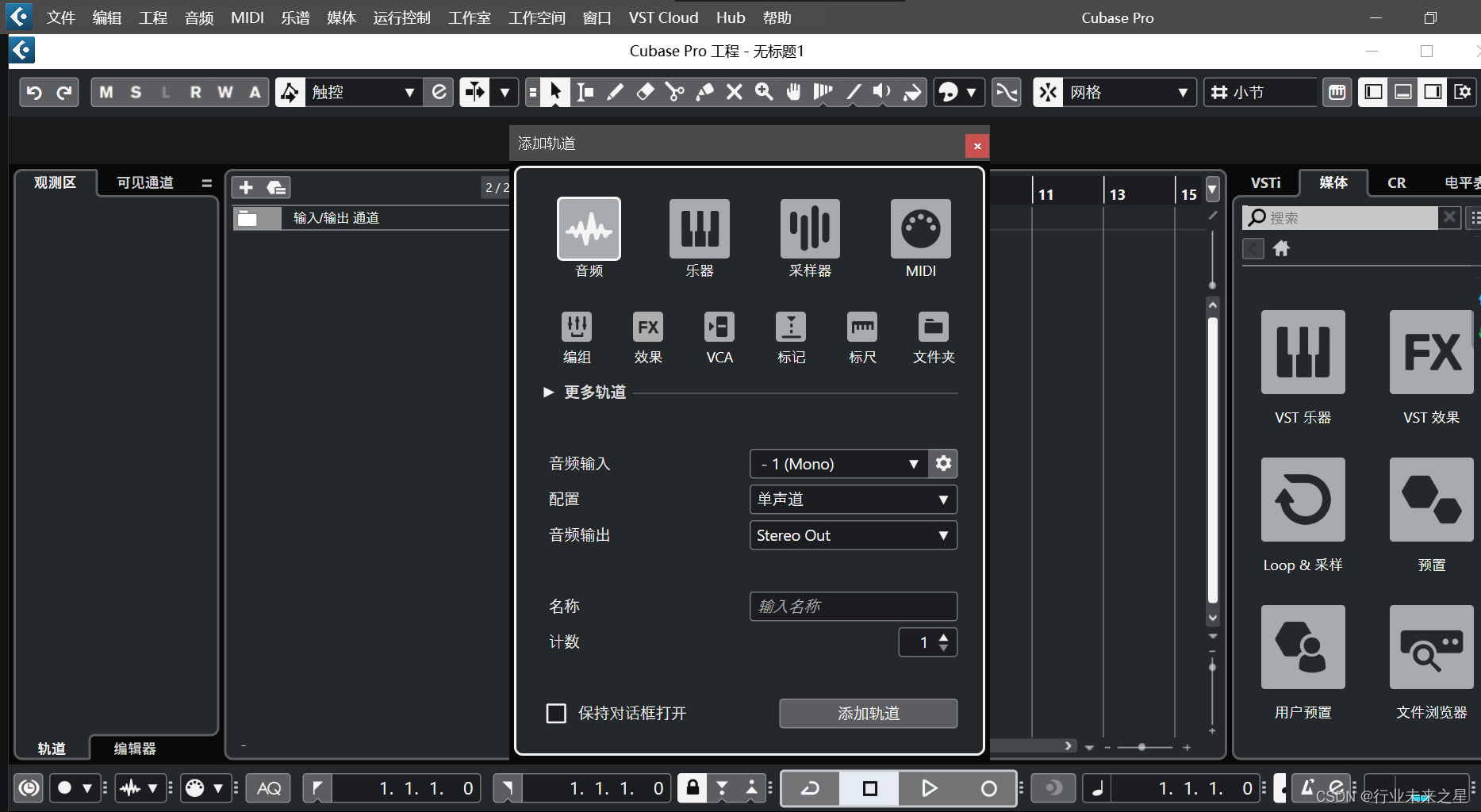Choose the Ruler (标尺) track icon
The height and width of the screenshot is (812, 1481).
pos(862,327)
